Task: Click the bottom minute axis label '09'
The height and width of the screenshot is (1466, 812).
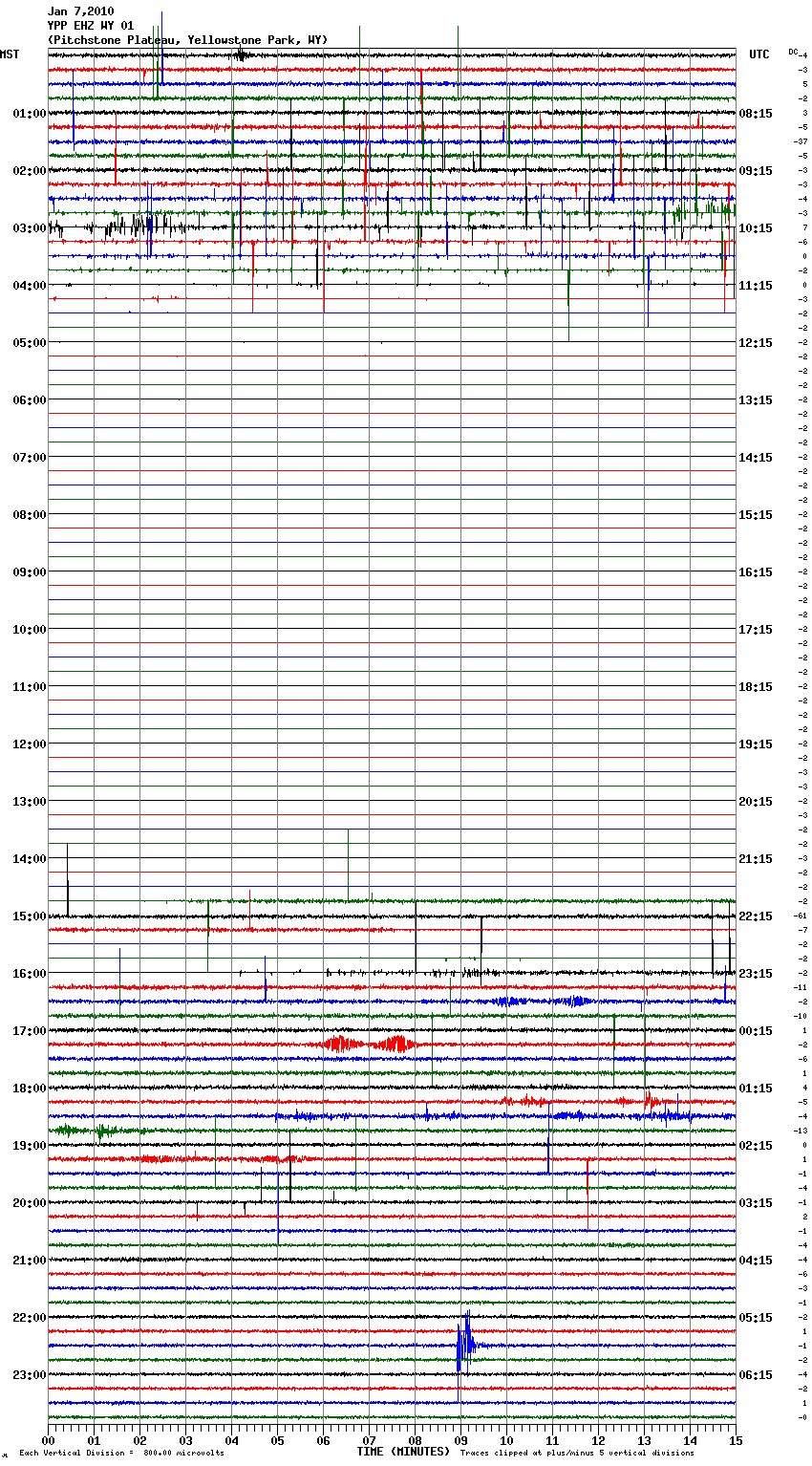Action: 460,1440
